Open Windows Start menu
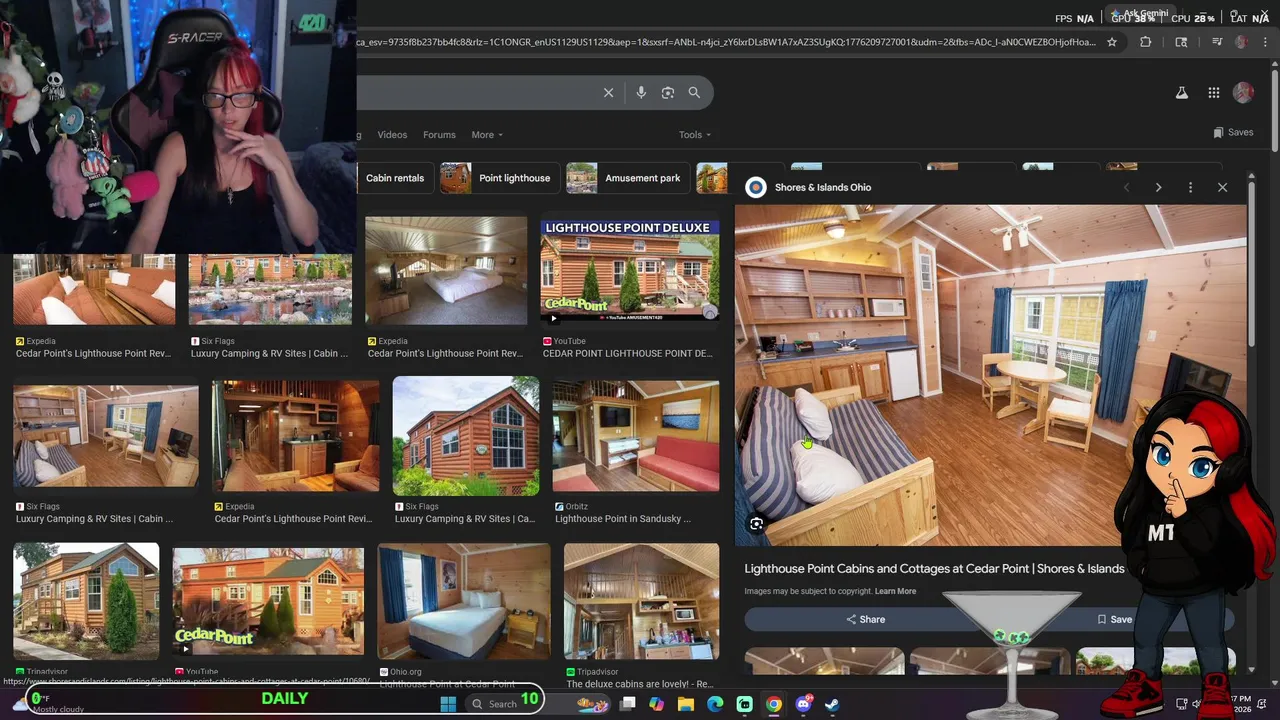1280x720 pixels. coord(448,704)
